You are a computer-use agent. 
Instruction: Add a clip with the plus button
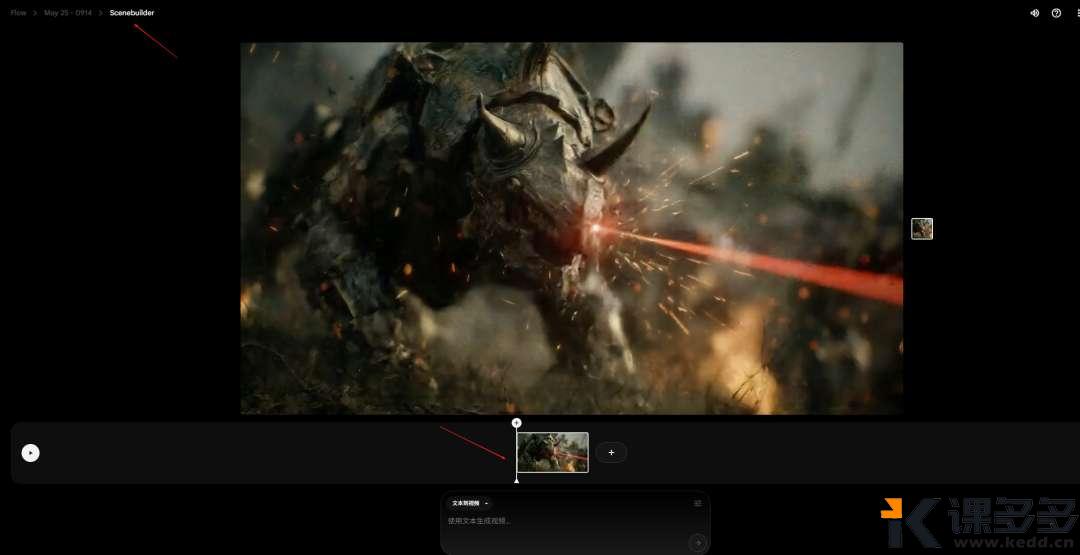coord(611,452)
